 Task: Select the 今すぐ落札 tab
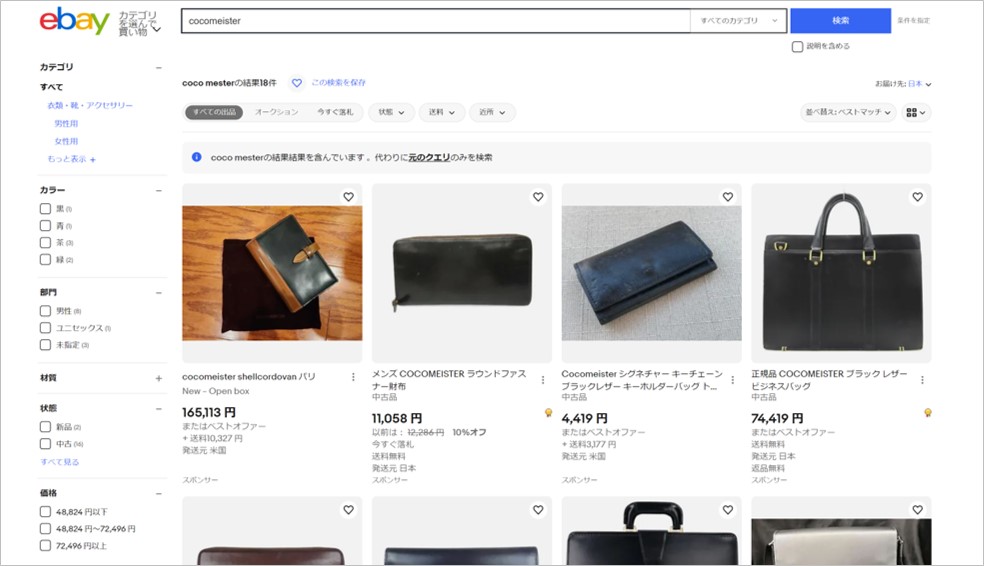[x=335, y=112]
